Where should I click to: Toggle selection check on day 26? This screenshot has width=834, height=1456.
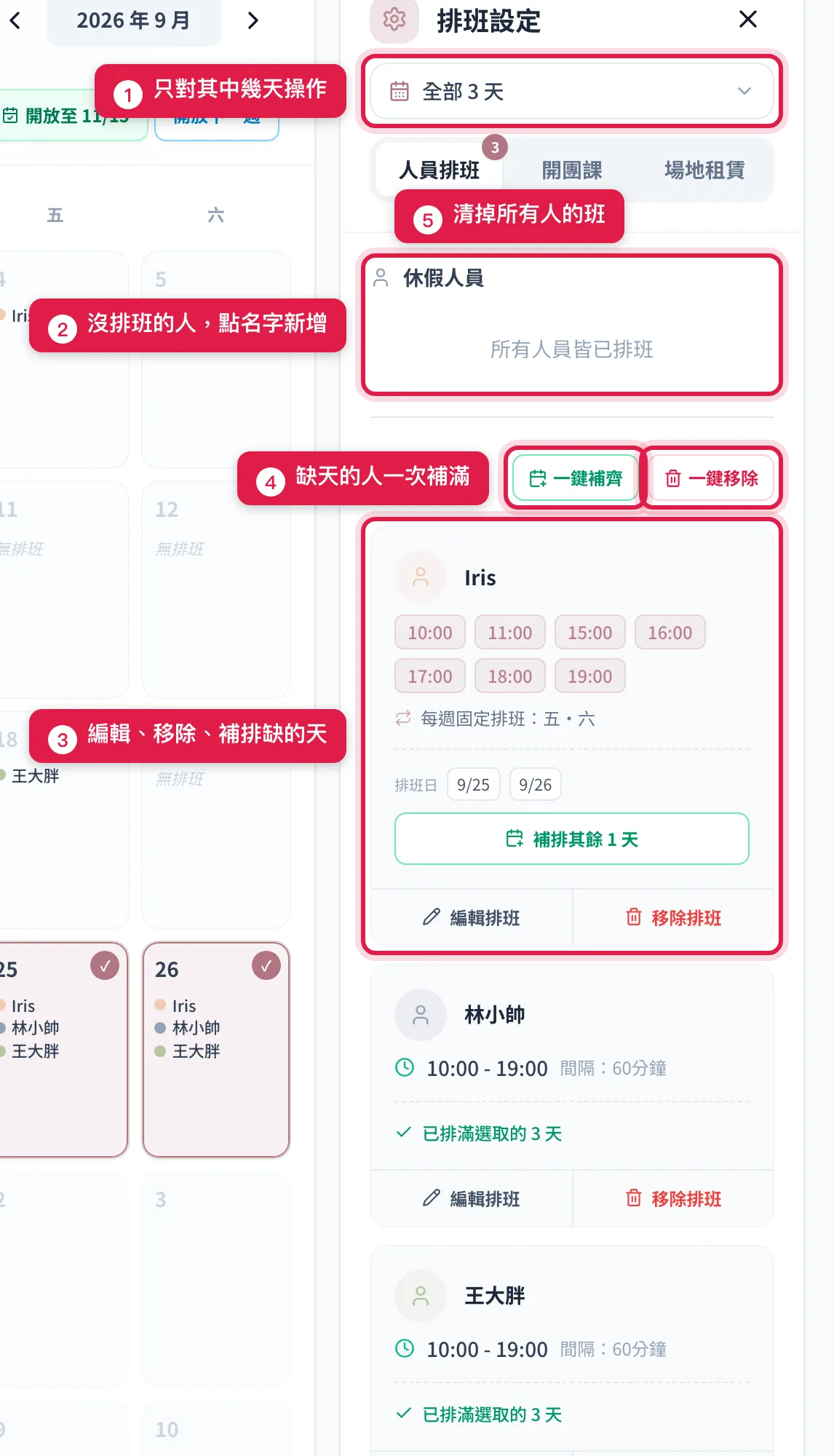pyautogui.click(x=266, y=966)
